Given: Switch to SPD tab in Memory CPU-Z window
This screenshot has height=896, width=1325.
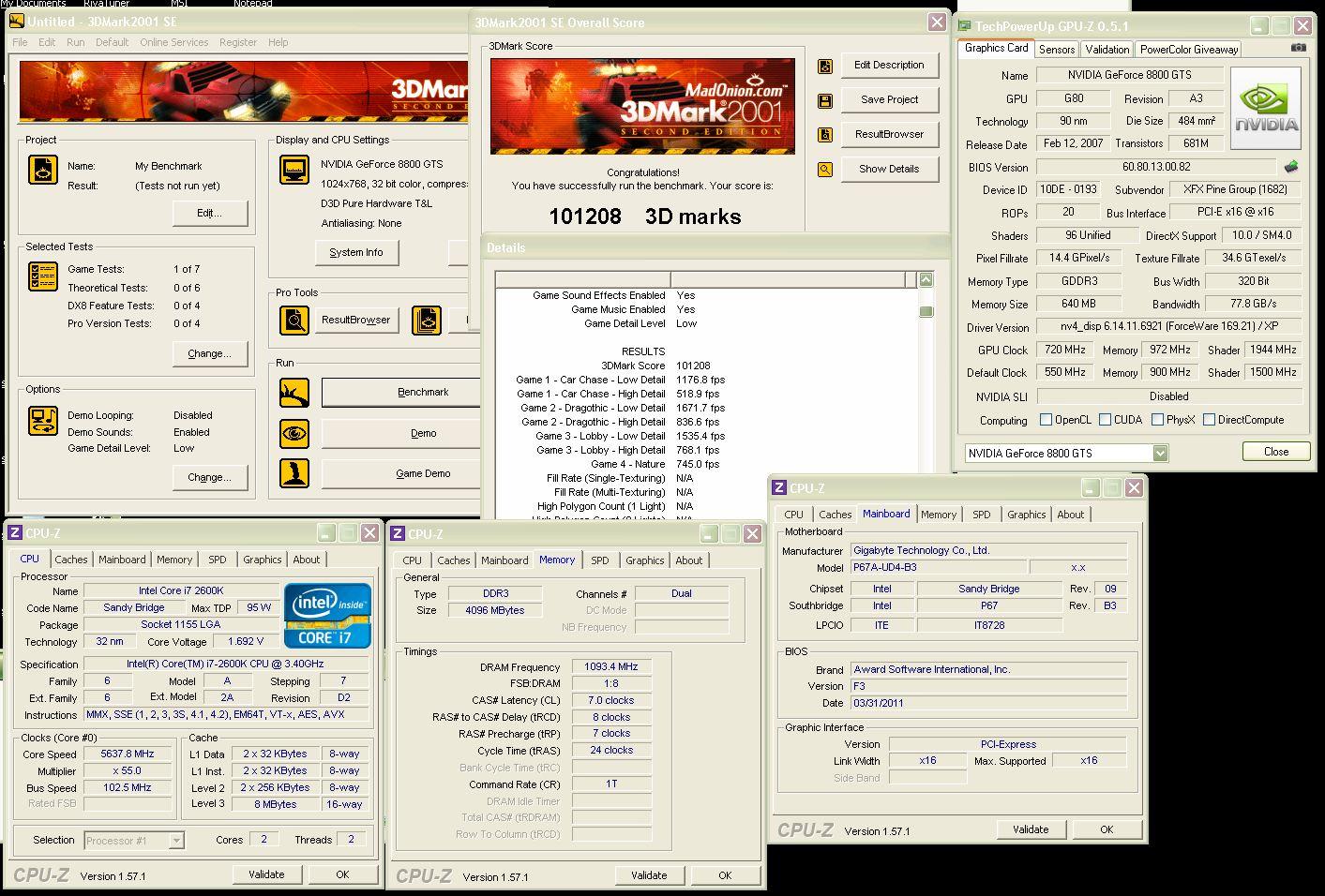Looking at the screenshot, I should point(600,560).
